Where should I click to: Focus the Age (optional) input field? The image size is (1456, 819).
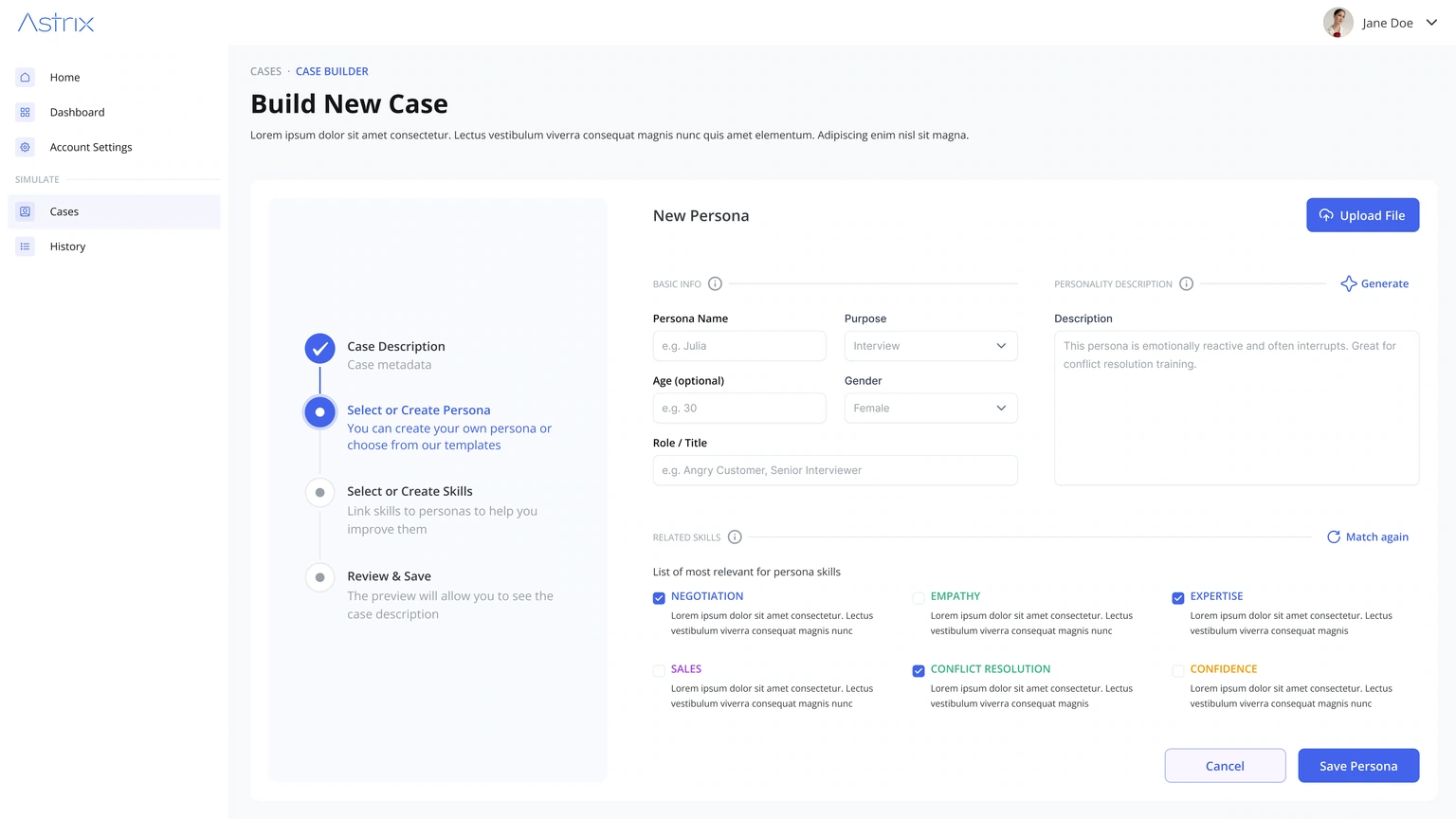coord(739,409)
